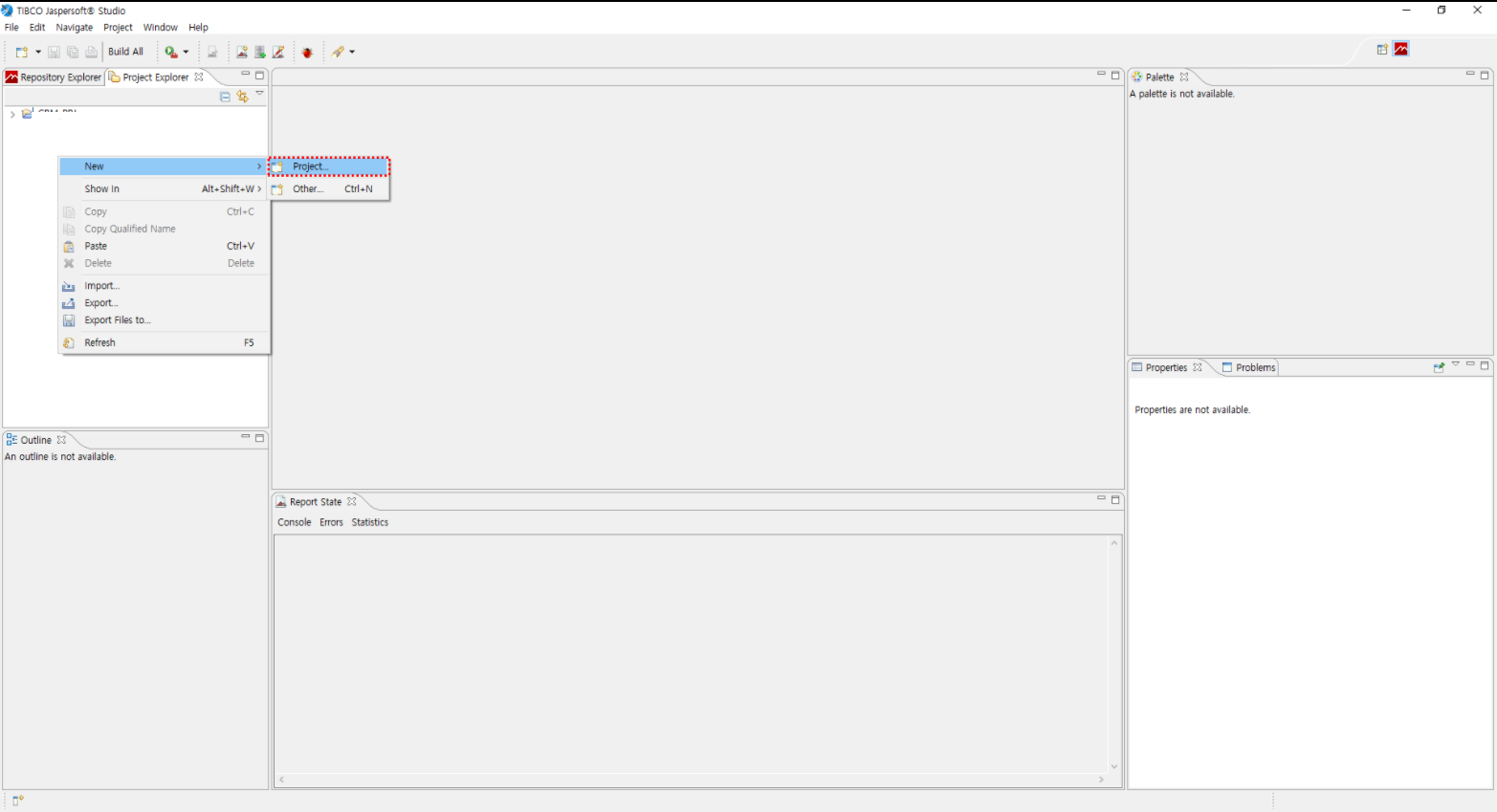Click Import... in the context menu
The width and height of the screenshot is (1497, 812).
coord(163,286)
